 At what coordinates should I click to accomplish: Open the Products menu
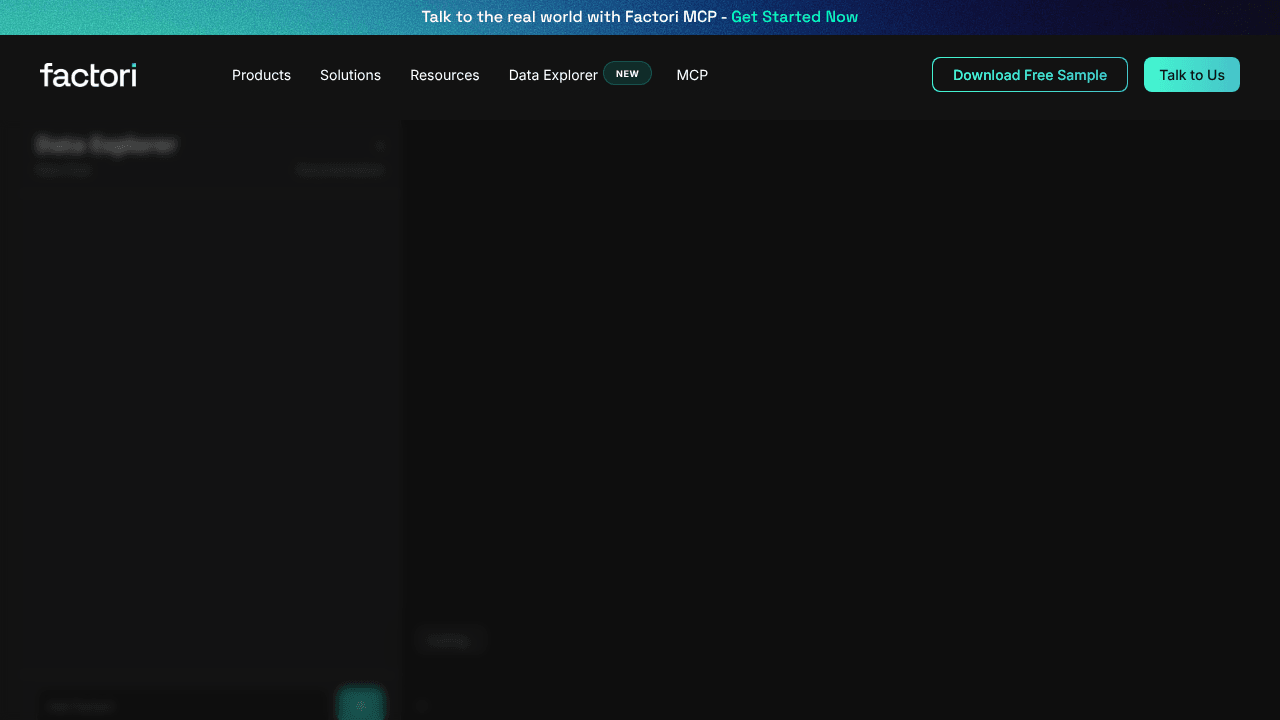261,75
